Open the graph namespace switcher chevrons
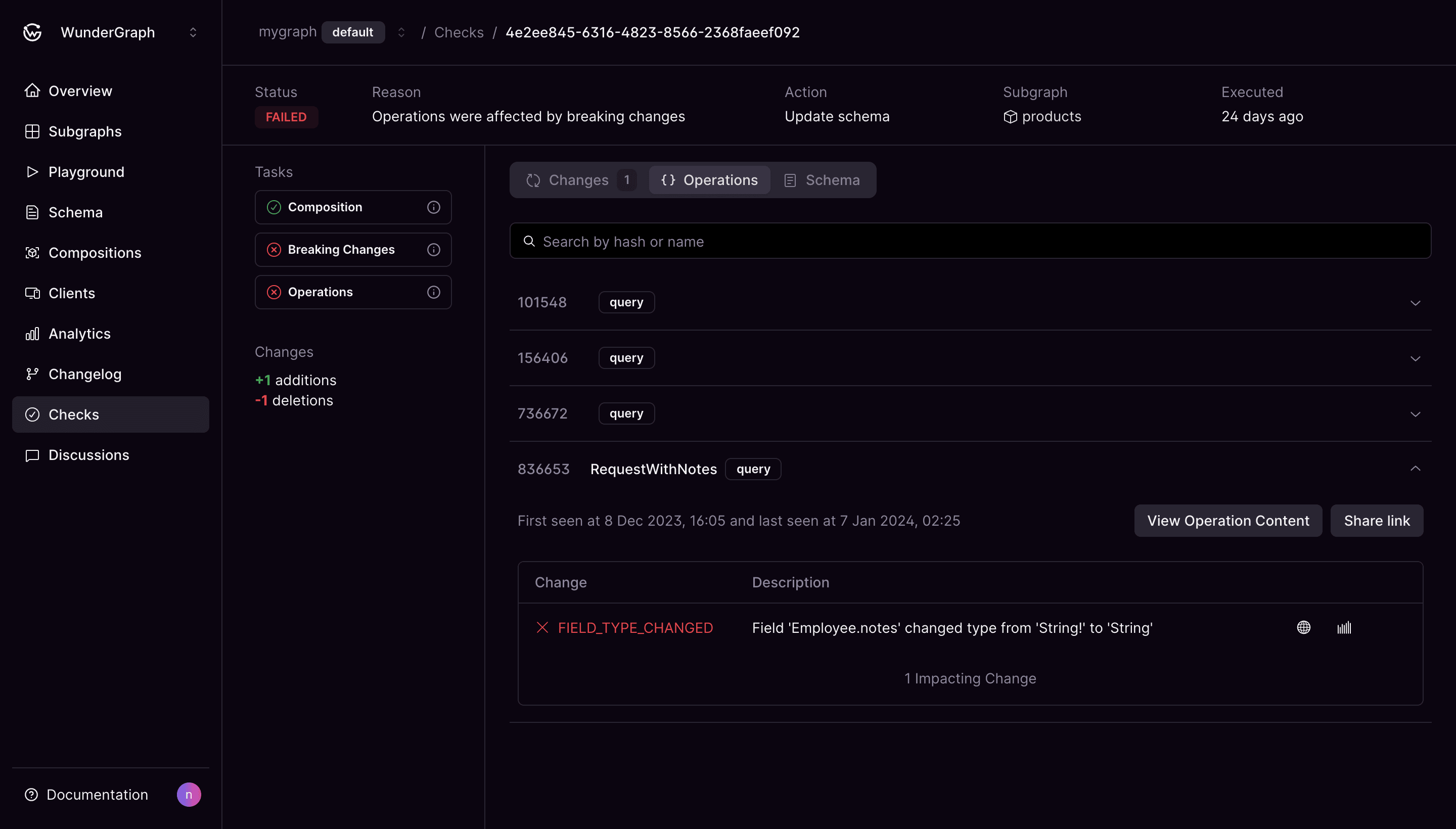 tap(401, 32)
